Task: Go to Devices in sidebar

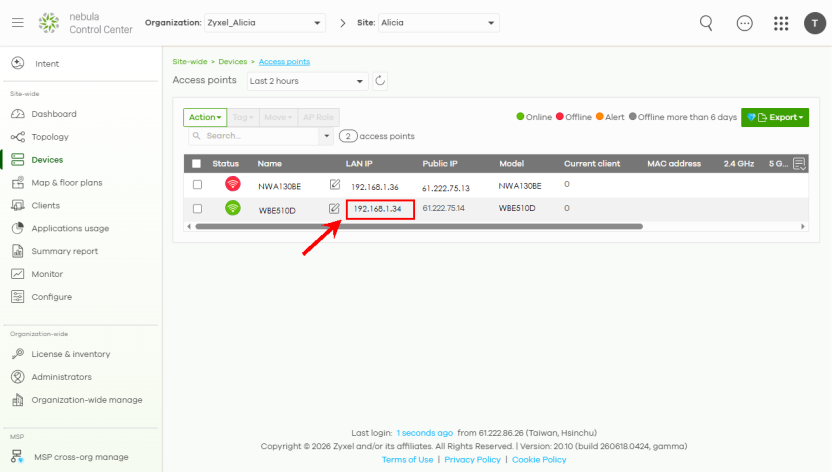Action: (47, 160)
